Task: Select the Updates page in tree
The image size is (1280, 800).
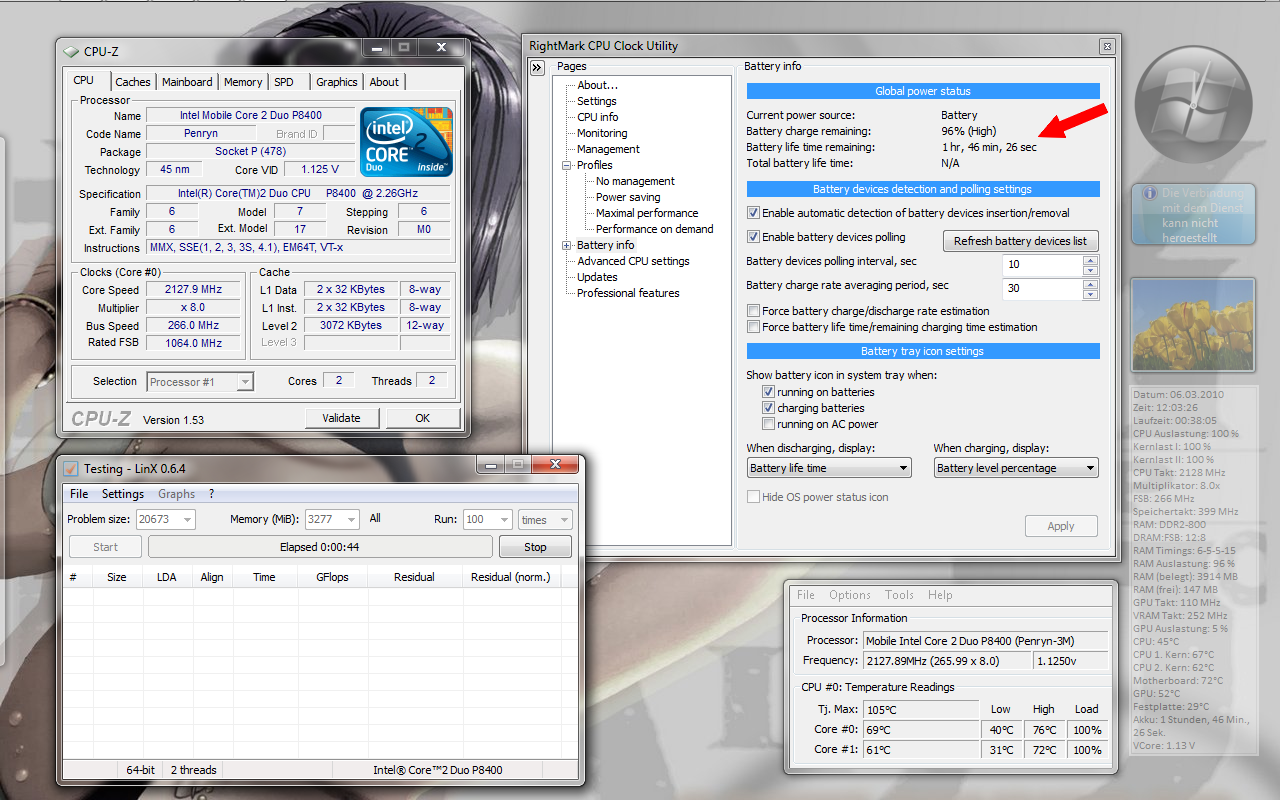Action: tap(597, 277)
